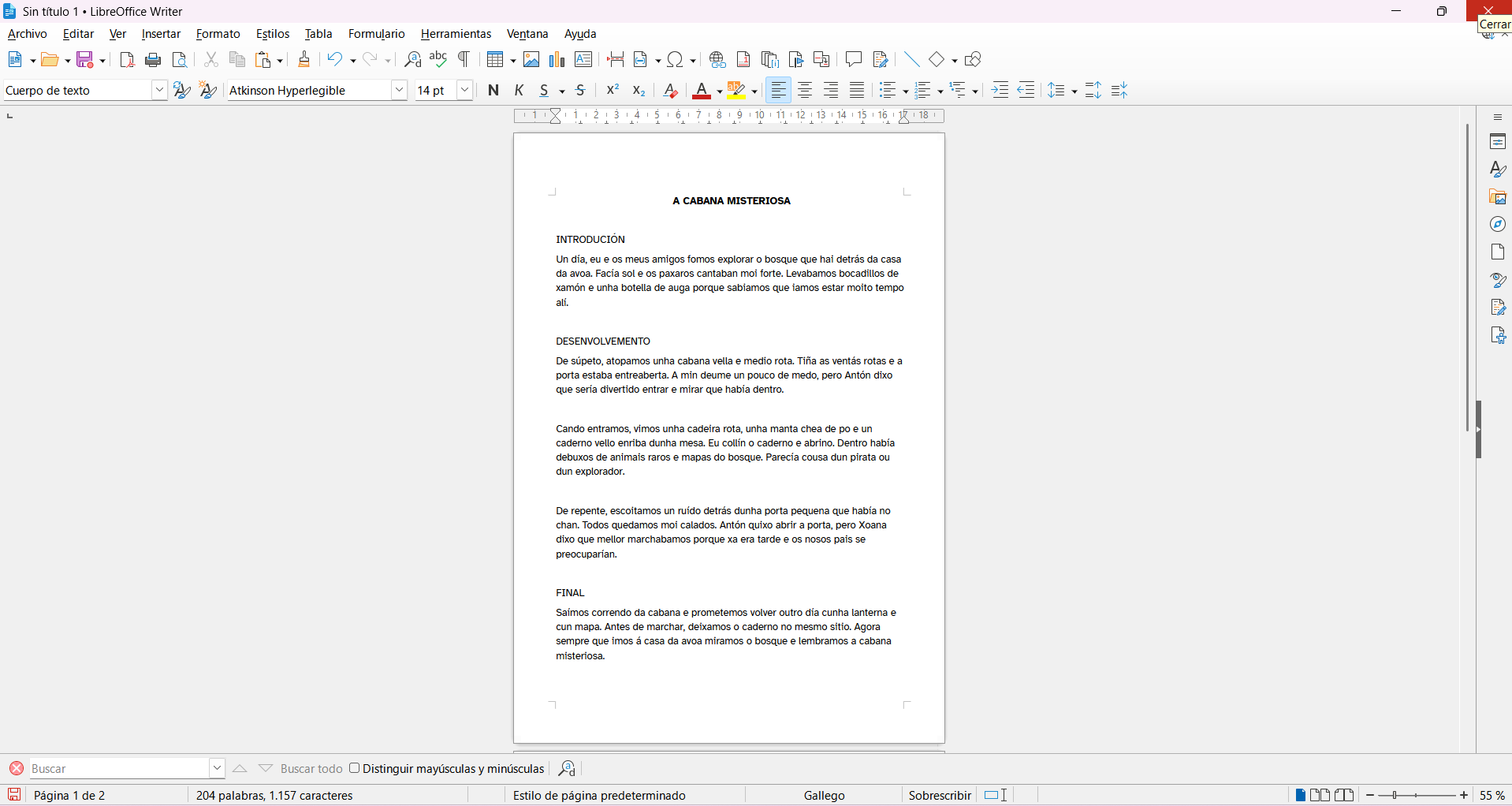Insert a chart using toolbar icon
The image size is (1512, 806).
click(557, 60)
